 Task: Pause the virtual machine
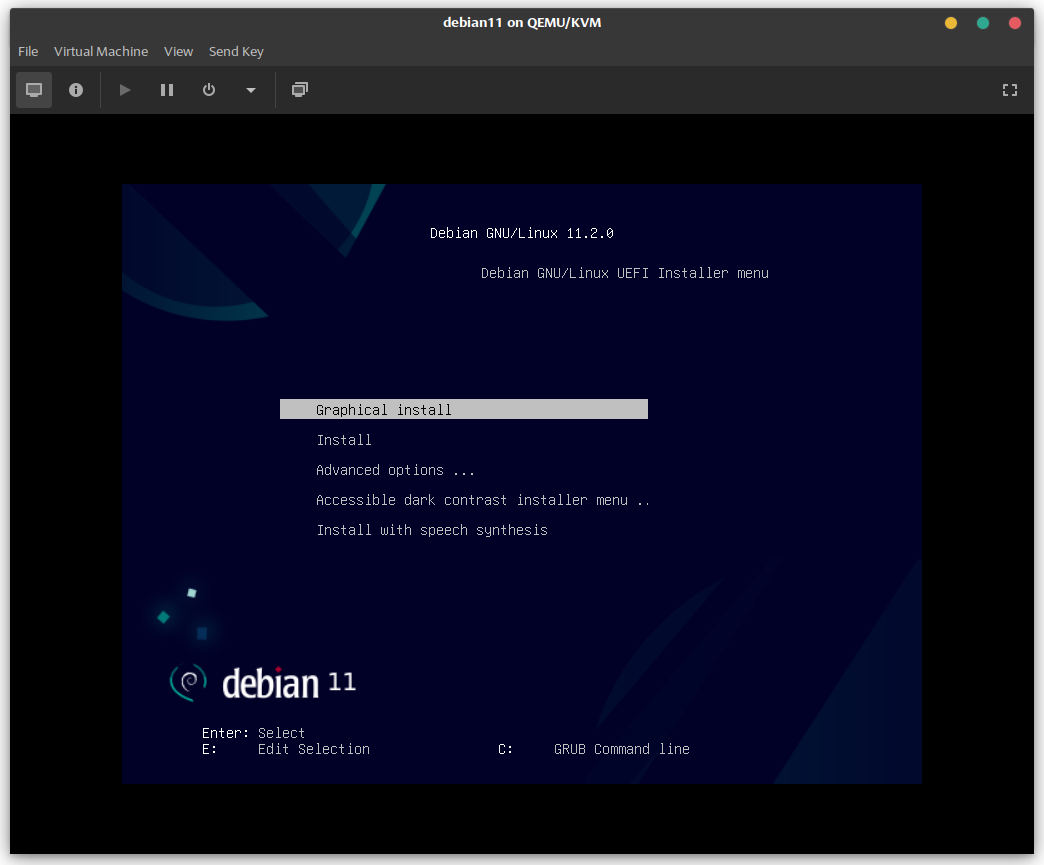[x=167, y=90]
